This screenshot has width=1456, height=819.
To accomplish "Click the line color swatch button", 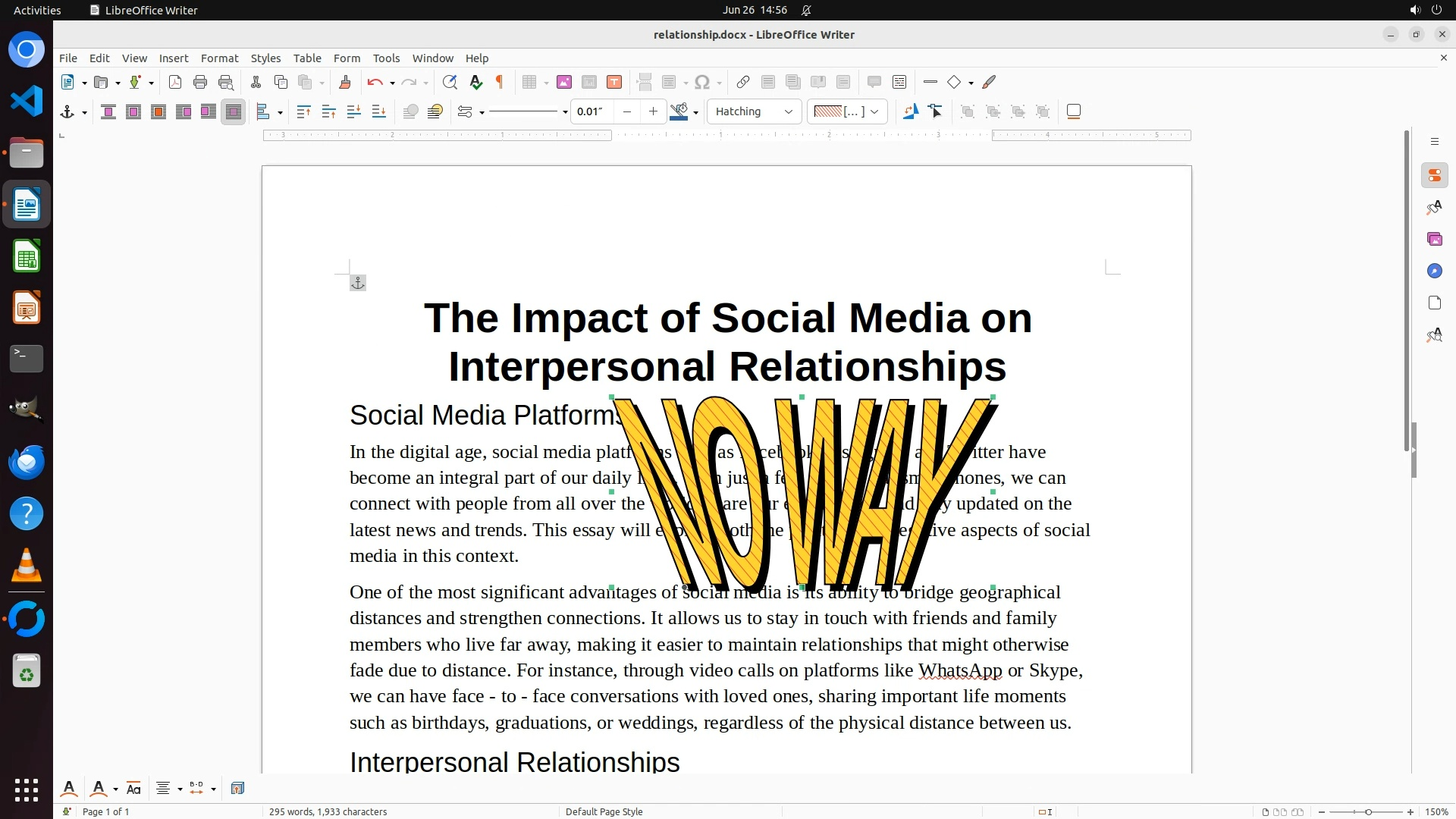I will [x=679, y=111].
